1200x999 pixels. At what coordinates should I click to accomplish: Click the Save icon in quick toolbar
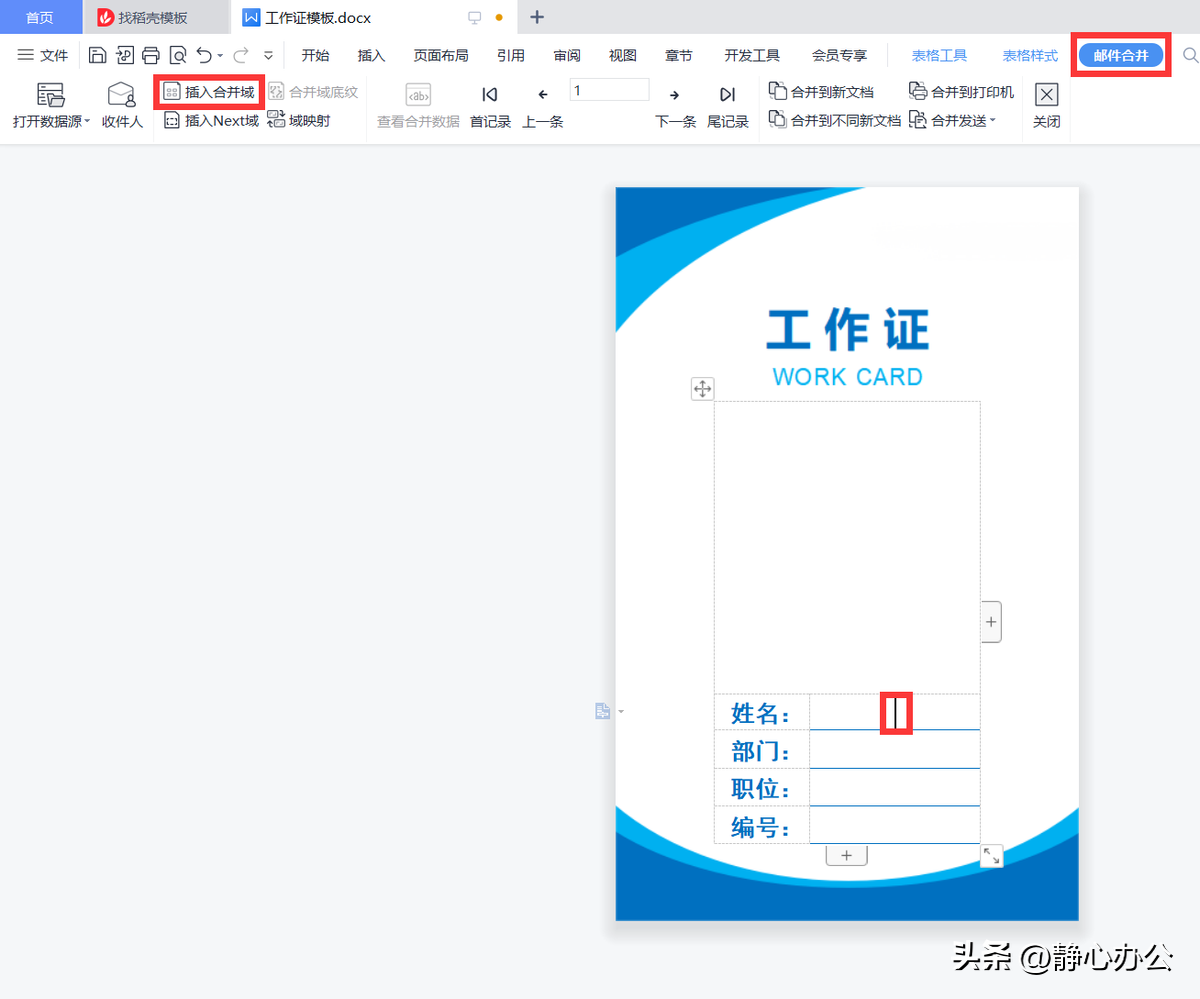[x=97, y=55]
